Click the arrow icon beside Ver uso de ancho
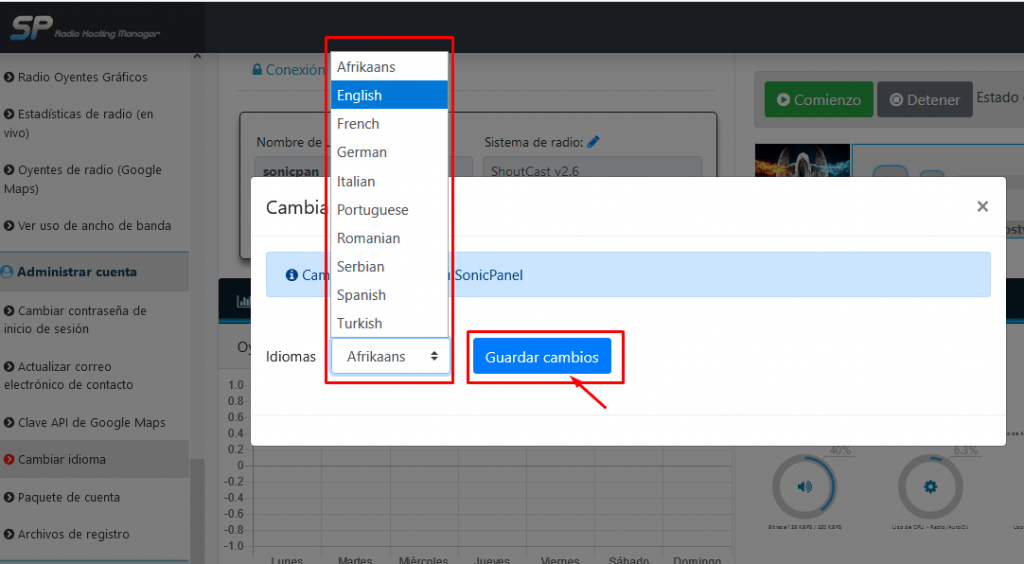The width and height of the screenshot is (1024, 564). click(9, 226)
